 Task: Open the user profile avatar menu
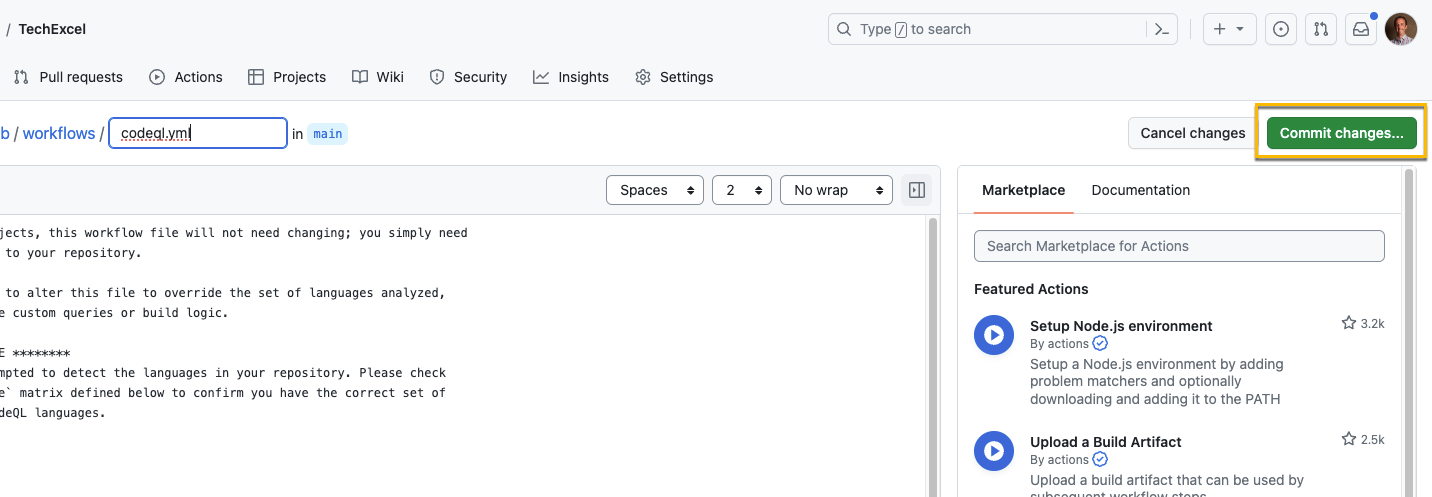pos(1400,29)
